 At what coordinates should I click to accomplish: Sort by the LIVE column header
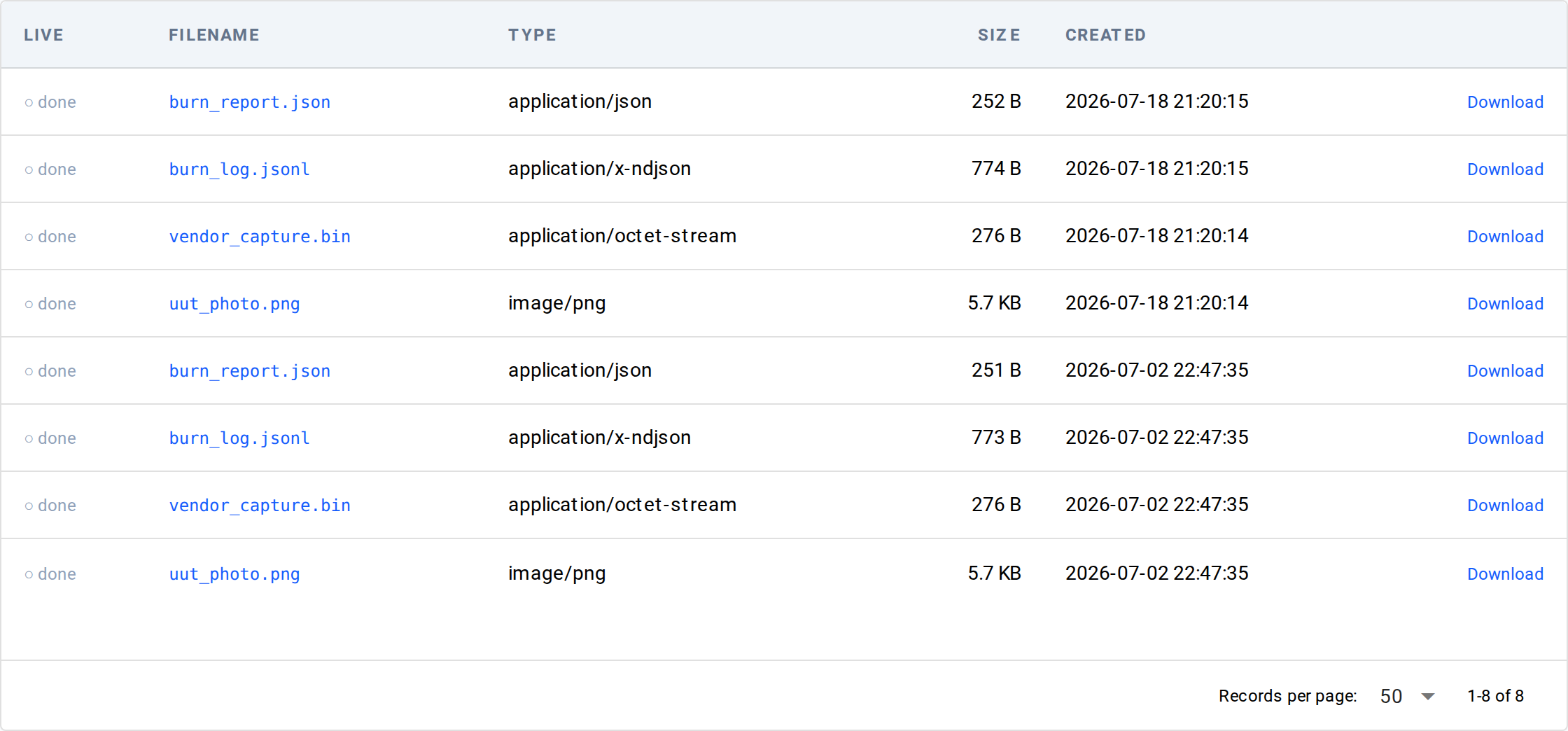point(43,35)
